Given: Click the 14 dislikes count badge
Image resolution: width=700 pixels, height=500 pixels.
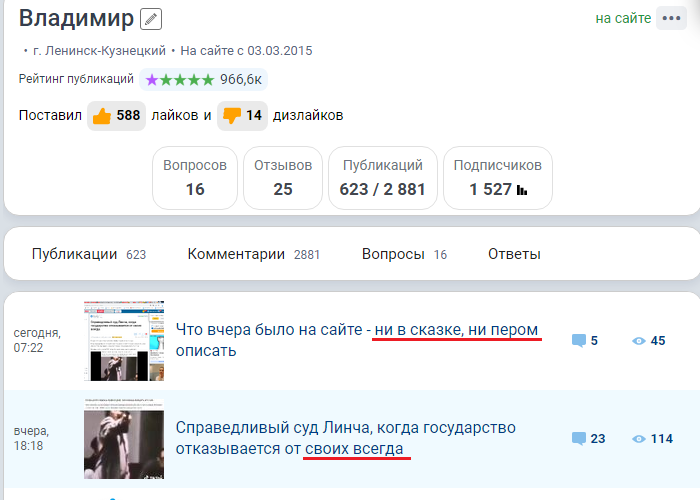Looking at the screenshot, I should pos(242,116).
